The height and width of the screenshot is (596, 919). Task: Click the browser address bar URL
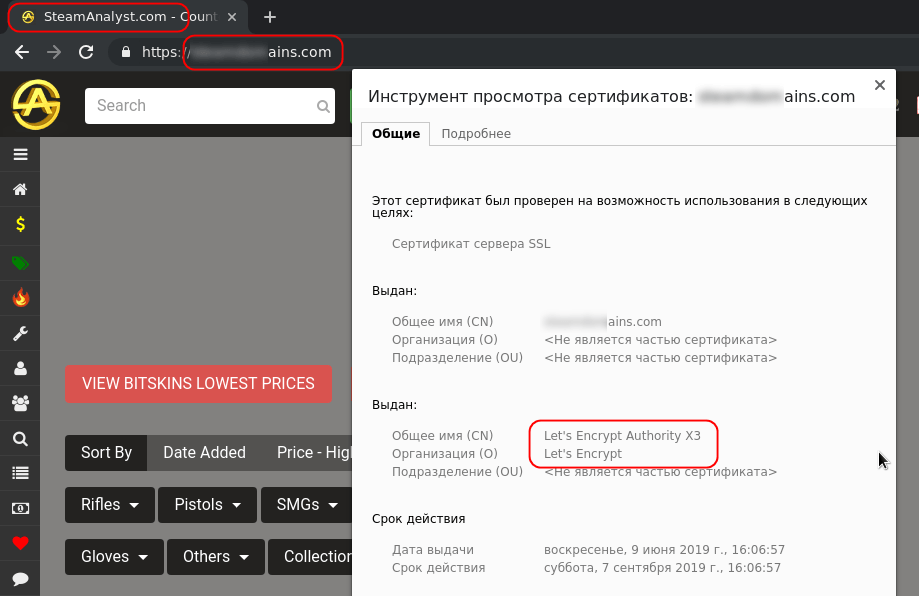236,52
